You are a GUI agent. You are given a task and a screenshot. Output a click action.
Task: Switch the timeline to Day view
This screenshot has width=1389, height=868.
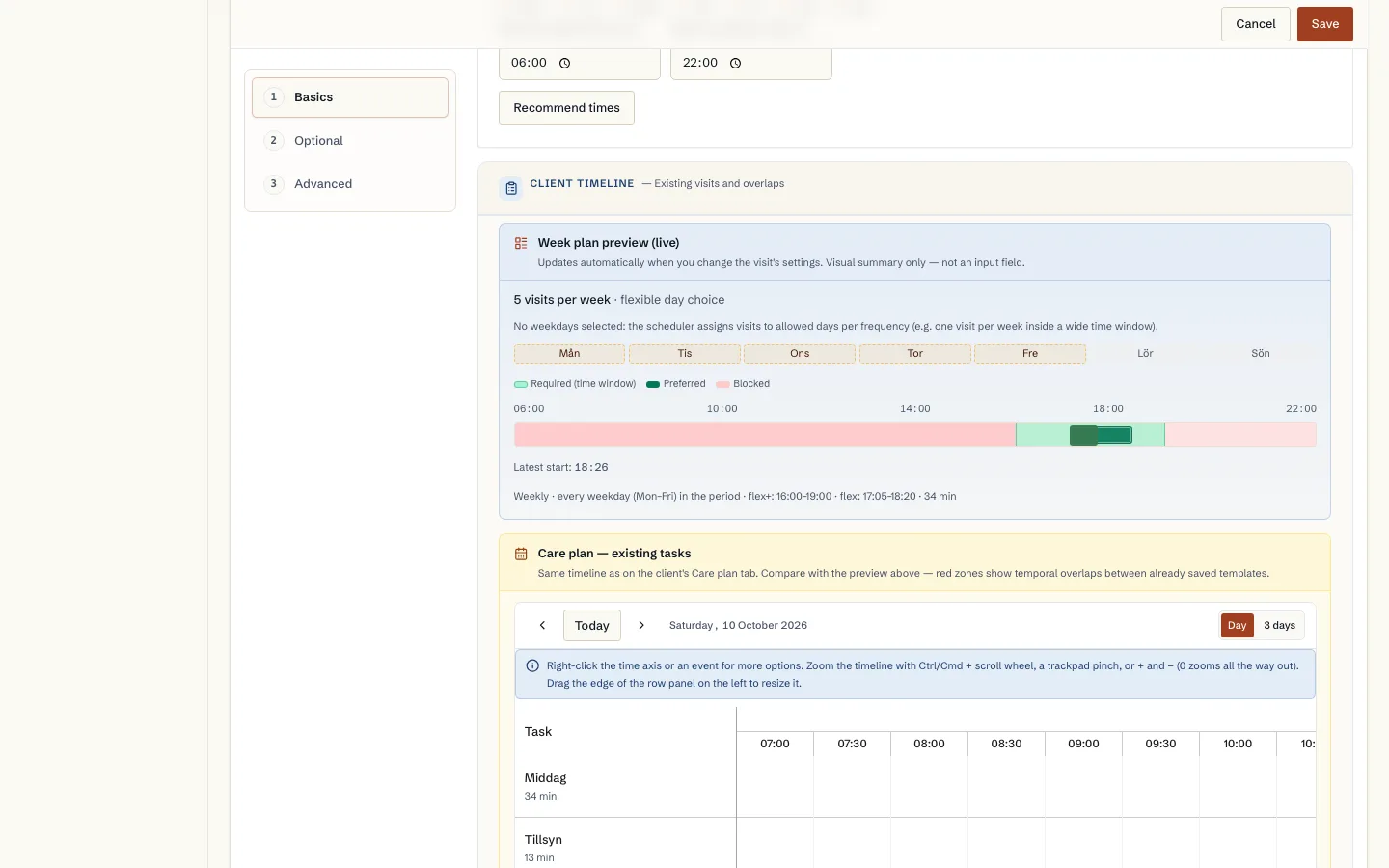(x=1238, y=626)
